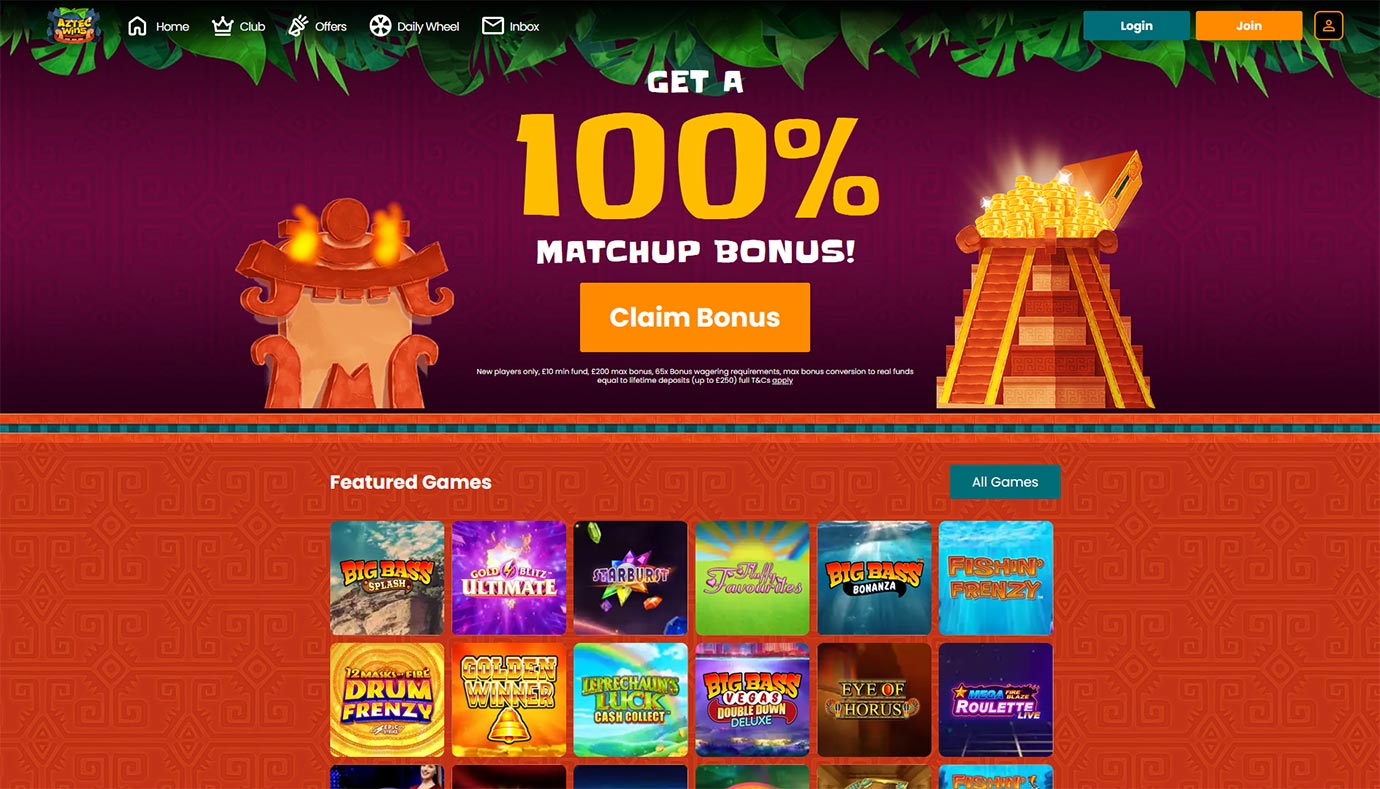
Task: Open the Starburst game tile
Action: tap(630, 578)
